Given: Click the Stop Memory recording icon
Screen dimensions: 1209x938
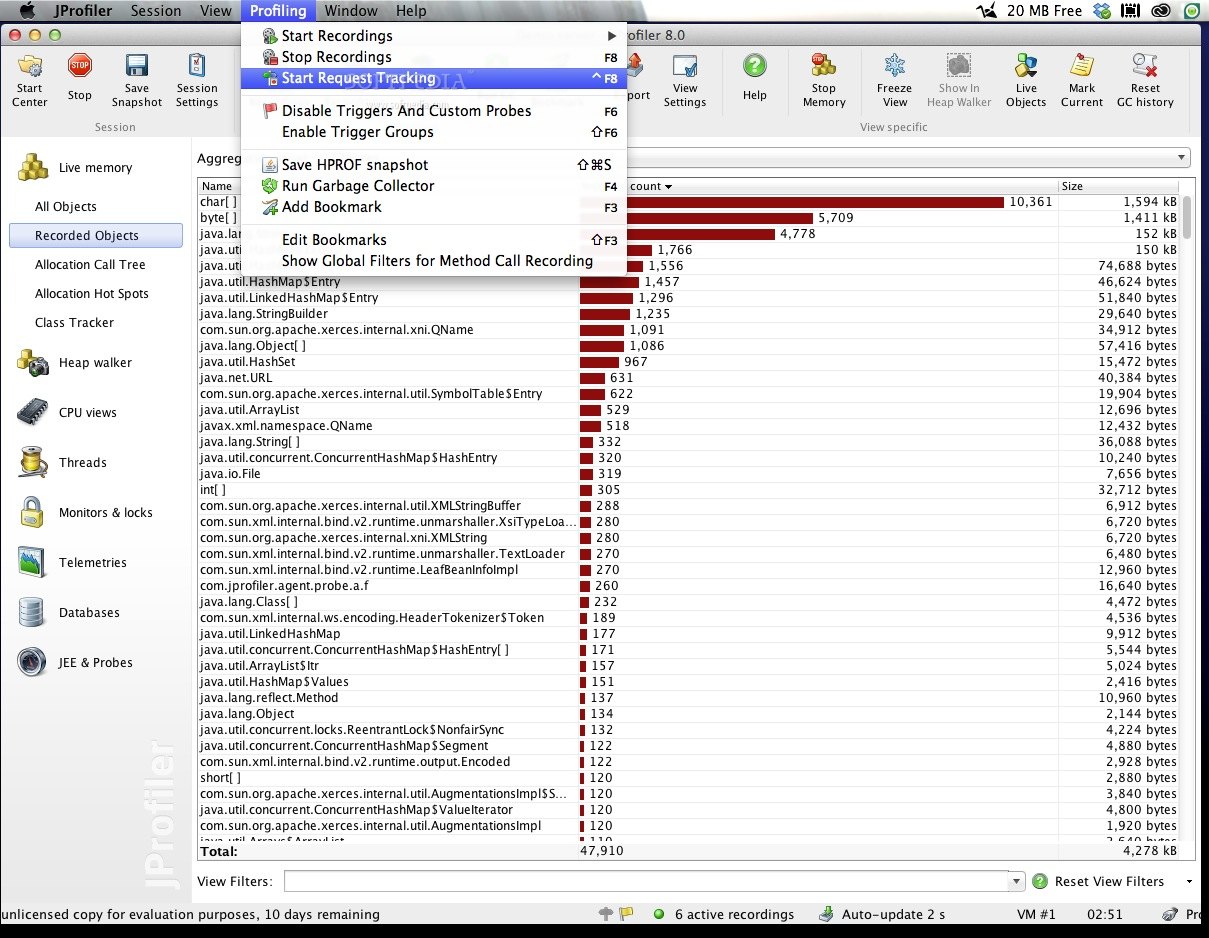Looking at the screenshot, I should click(x=824, y=67).
